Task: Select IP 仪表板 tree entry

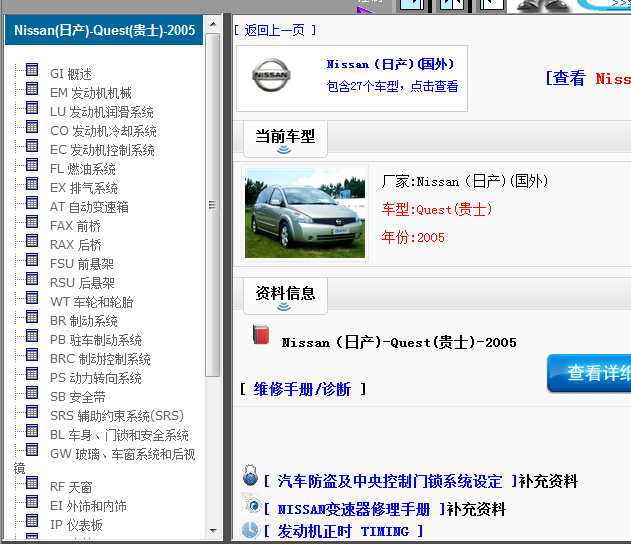Action: pyautogui.click(x=76, y=525)
